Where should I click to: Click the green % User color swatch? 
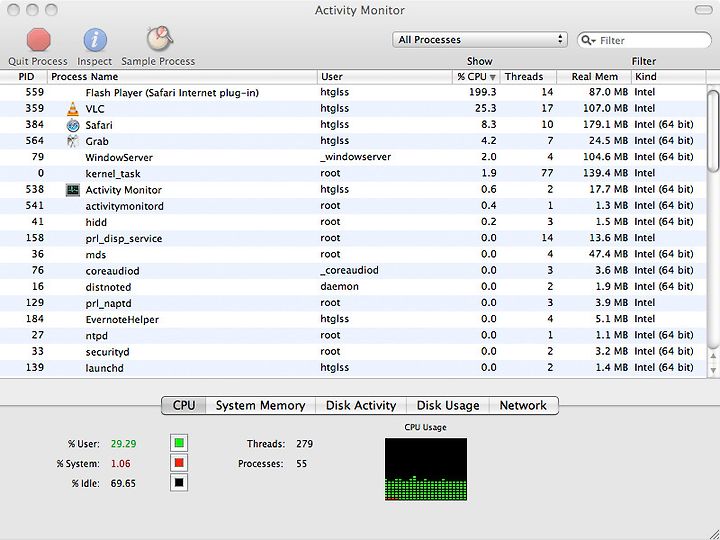(x=179, y=443)
